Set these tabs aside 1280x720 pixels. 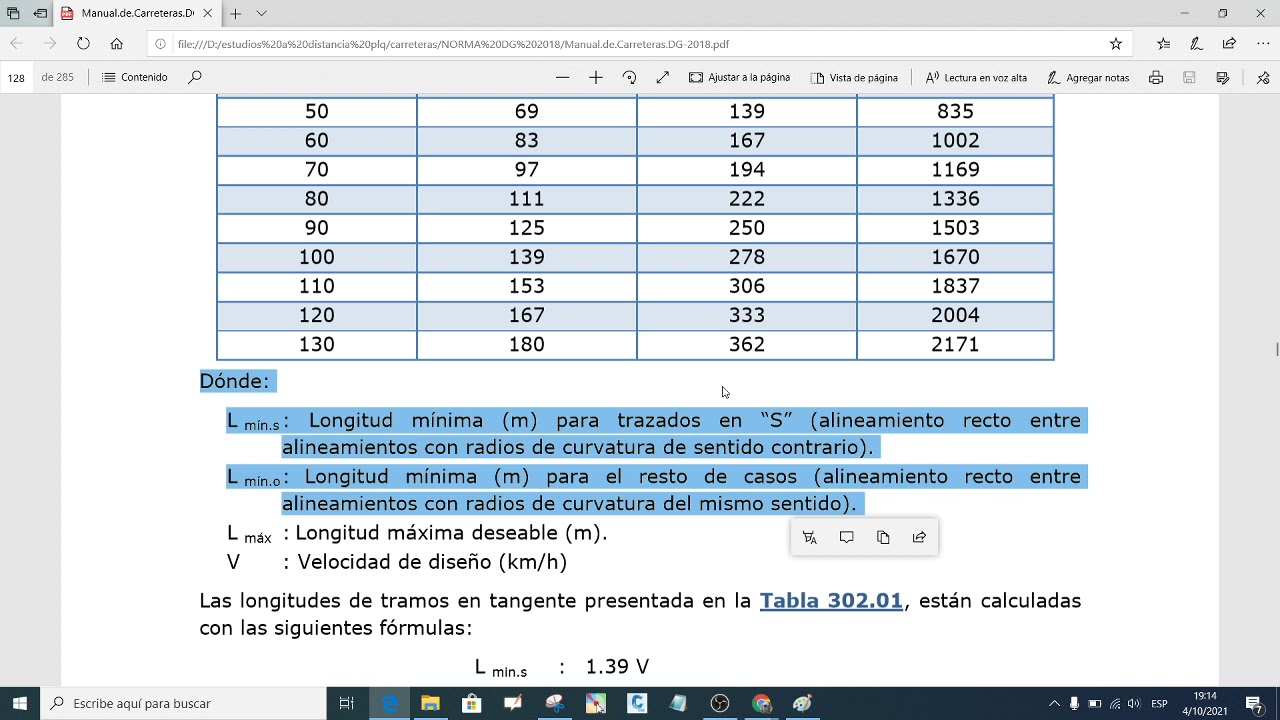tap(40, 14)
